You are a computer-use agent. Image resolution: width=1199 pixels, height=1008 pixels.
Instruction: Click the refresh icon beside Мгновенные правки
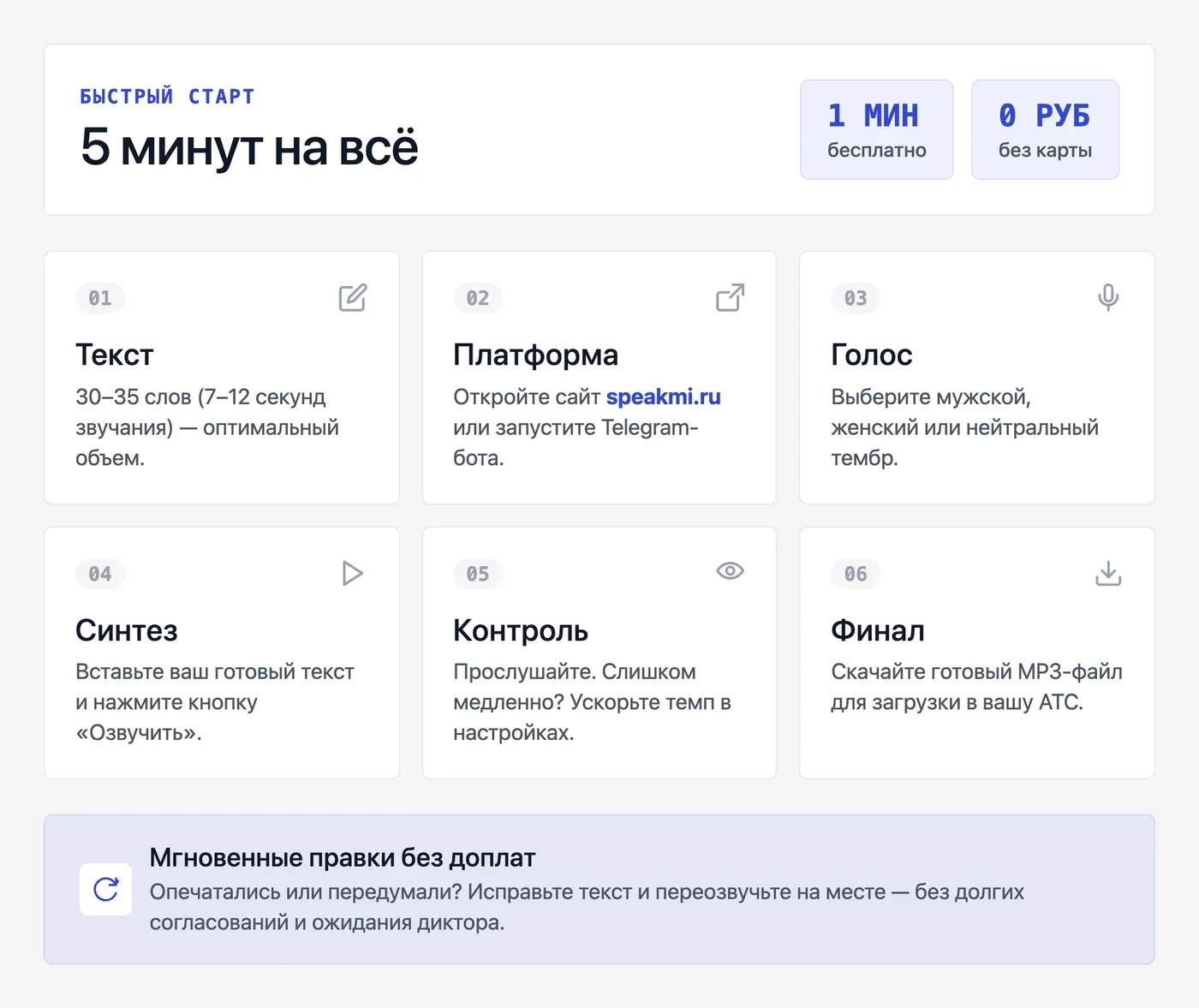tap(105, 889)
